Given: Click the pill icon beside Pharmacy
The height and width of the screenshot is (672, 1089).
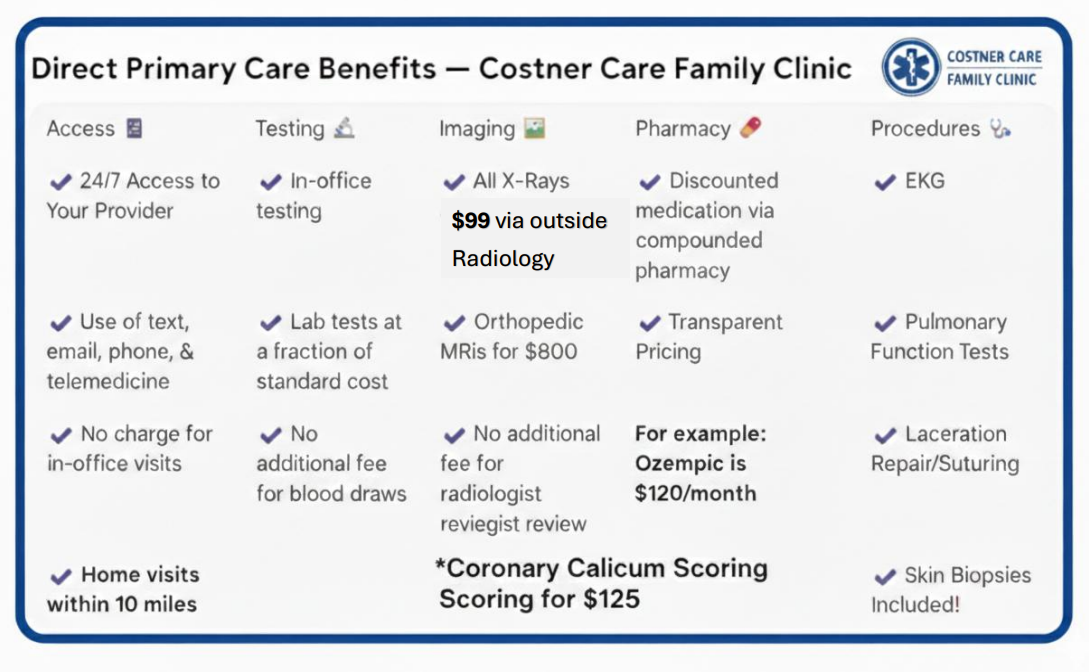Looking at the screenshot, I should 750,128.
